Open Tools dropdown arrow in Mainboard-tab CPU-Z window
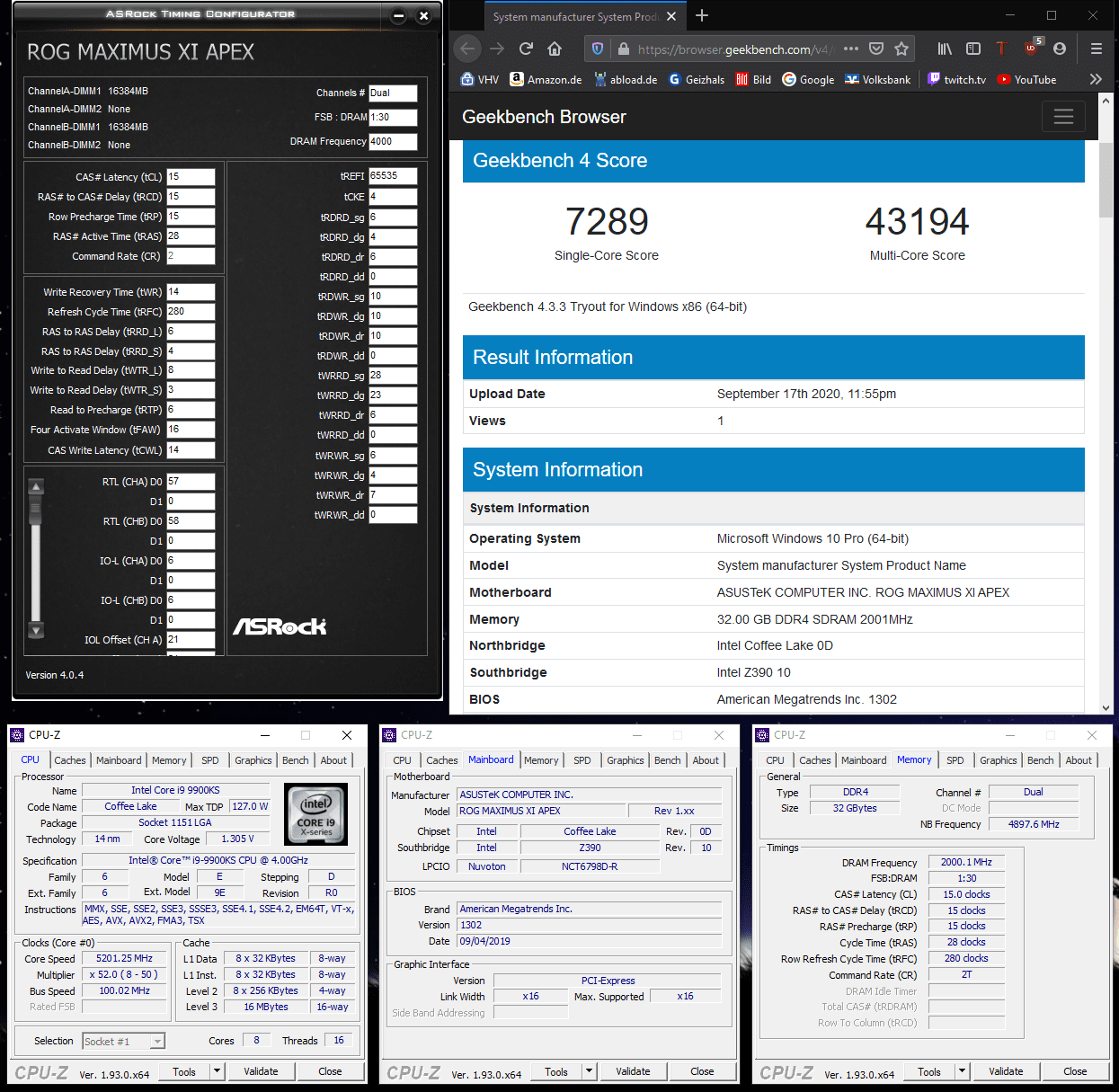The height and width of the screenshot is (1092, 1119). point(589,1071)
